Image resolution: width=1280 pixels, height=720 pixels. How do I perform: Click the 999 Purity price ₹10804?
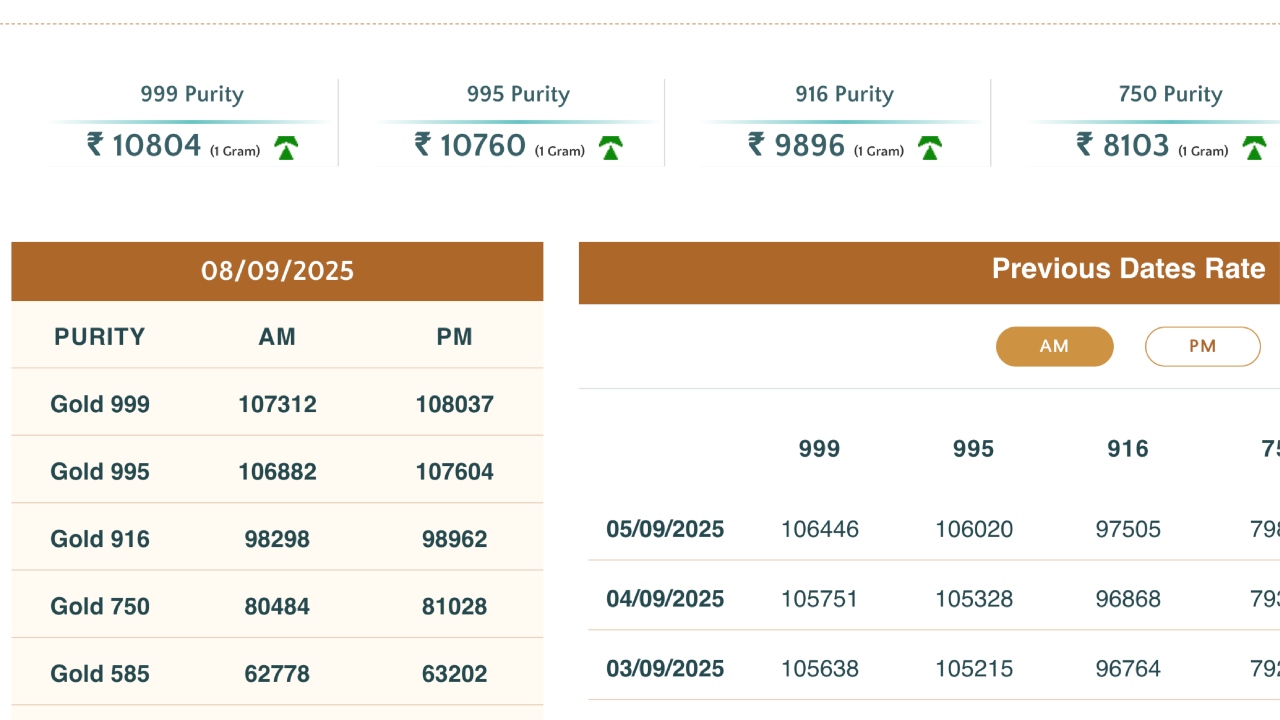[156, 146]
